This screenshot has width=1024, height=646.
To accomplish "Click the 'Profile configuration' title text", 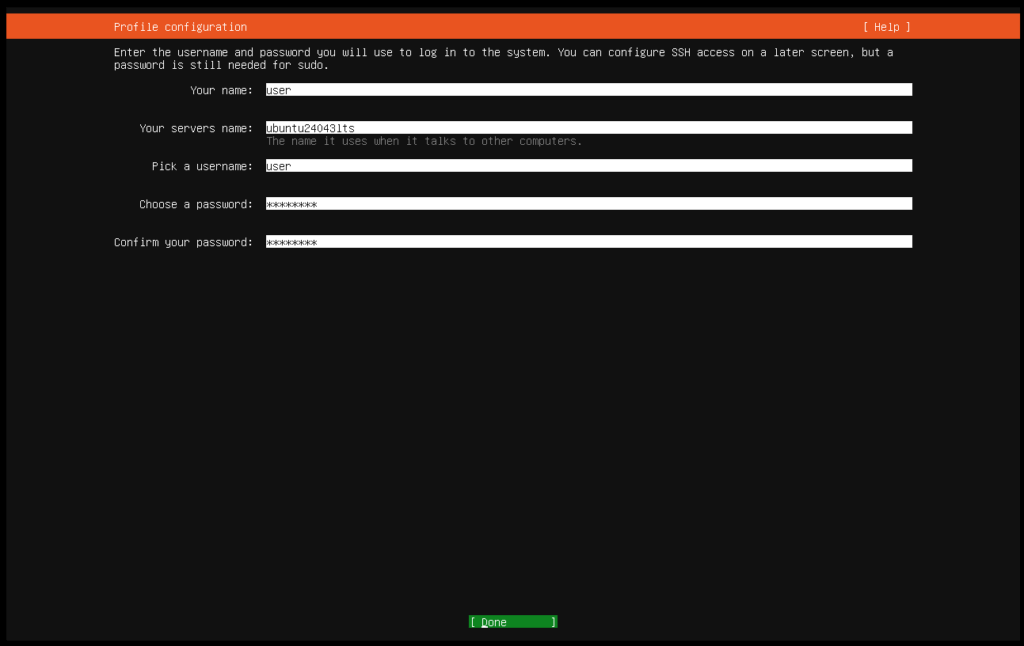I will click(180, 27).
